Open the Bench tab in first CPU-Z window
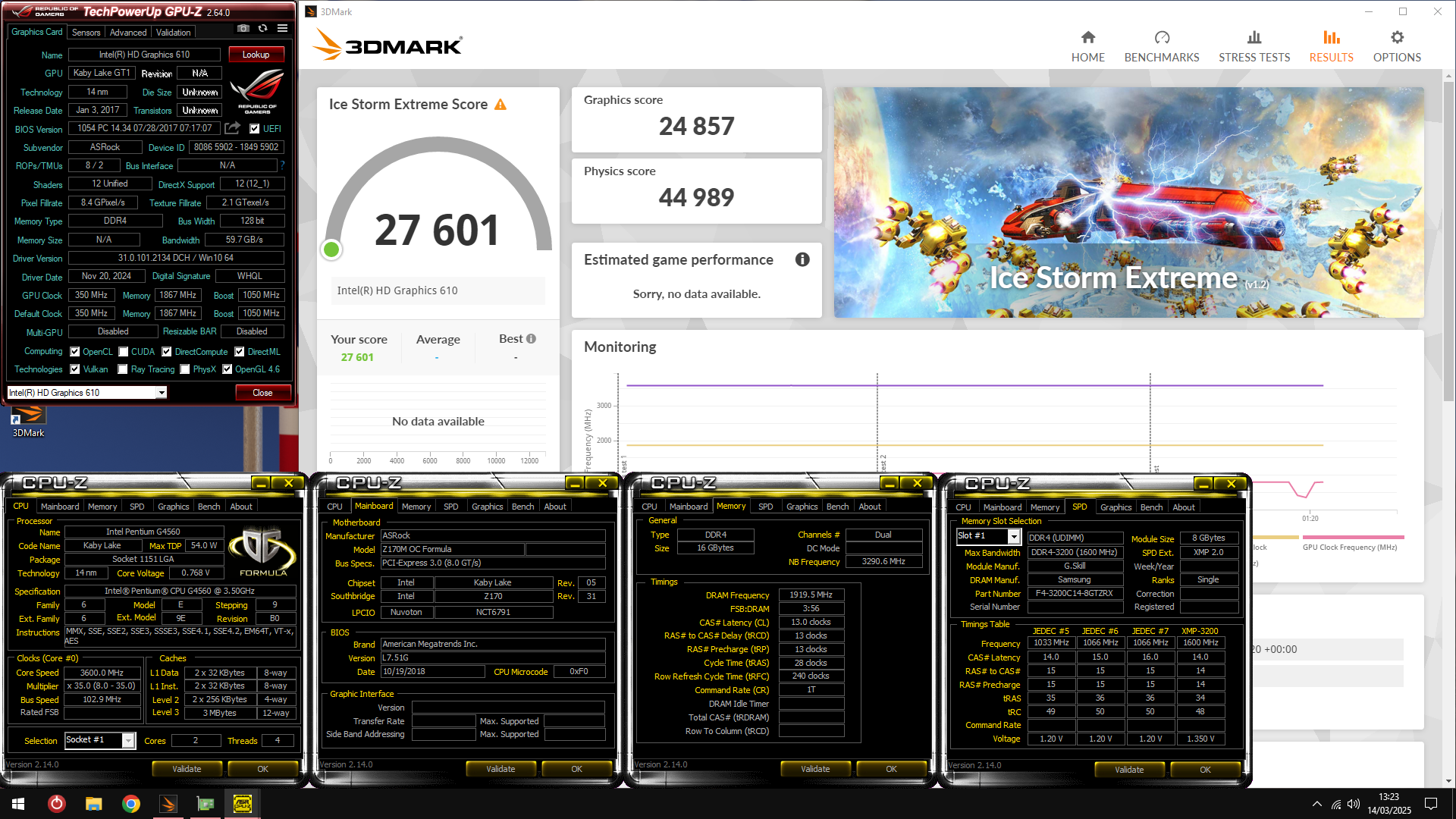Image resolution: width=1456 pixels, height=819 pixels. click(x=209, y=507)
